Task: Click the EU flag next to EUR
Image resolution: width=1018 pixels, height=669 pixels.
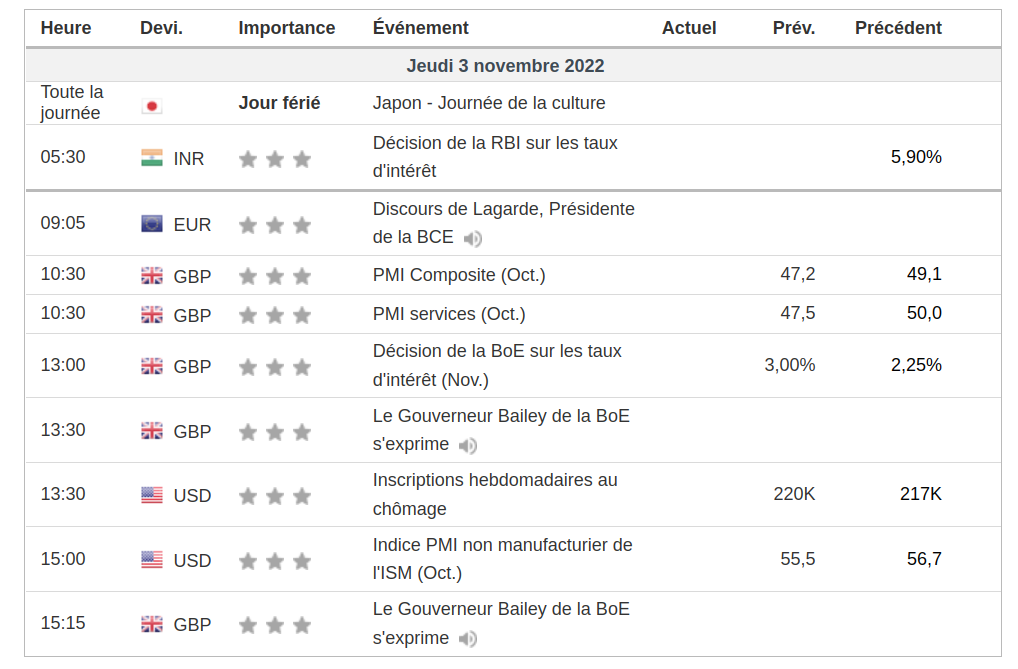Action: [x=152, y=224]
